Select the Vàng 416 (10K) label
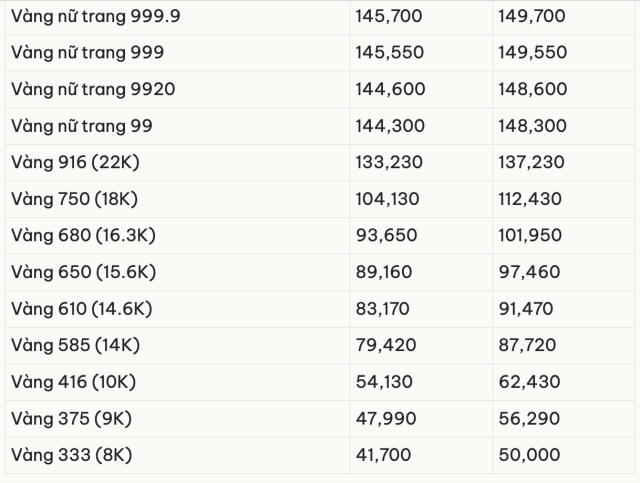The width and height of the screenshot is (640, 483). pyautogui.click(x=75, y=382)
